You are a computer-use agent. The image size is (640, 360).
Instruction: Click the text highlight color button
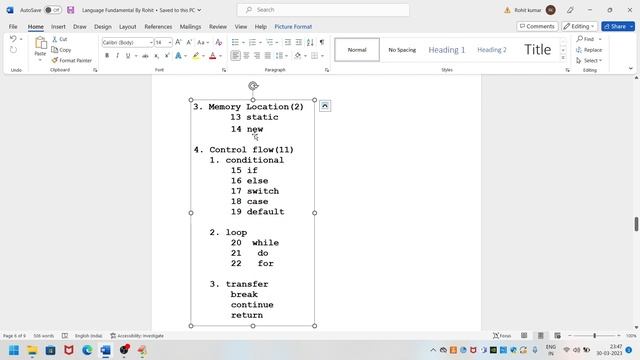click(196, 56)
